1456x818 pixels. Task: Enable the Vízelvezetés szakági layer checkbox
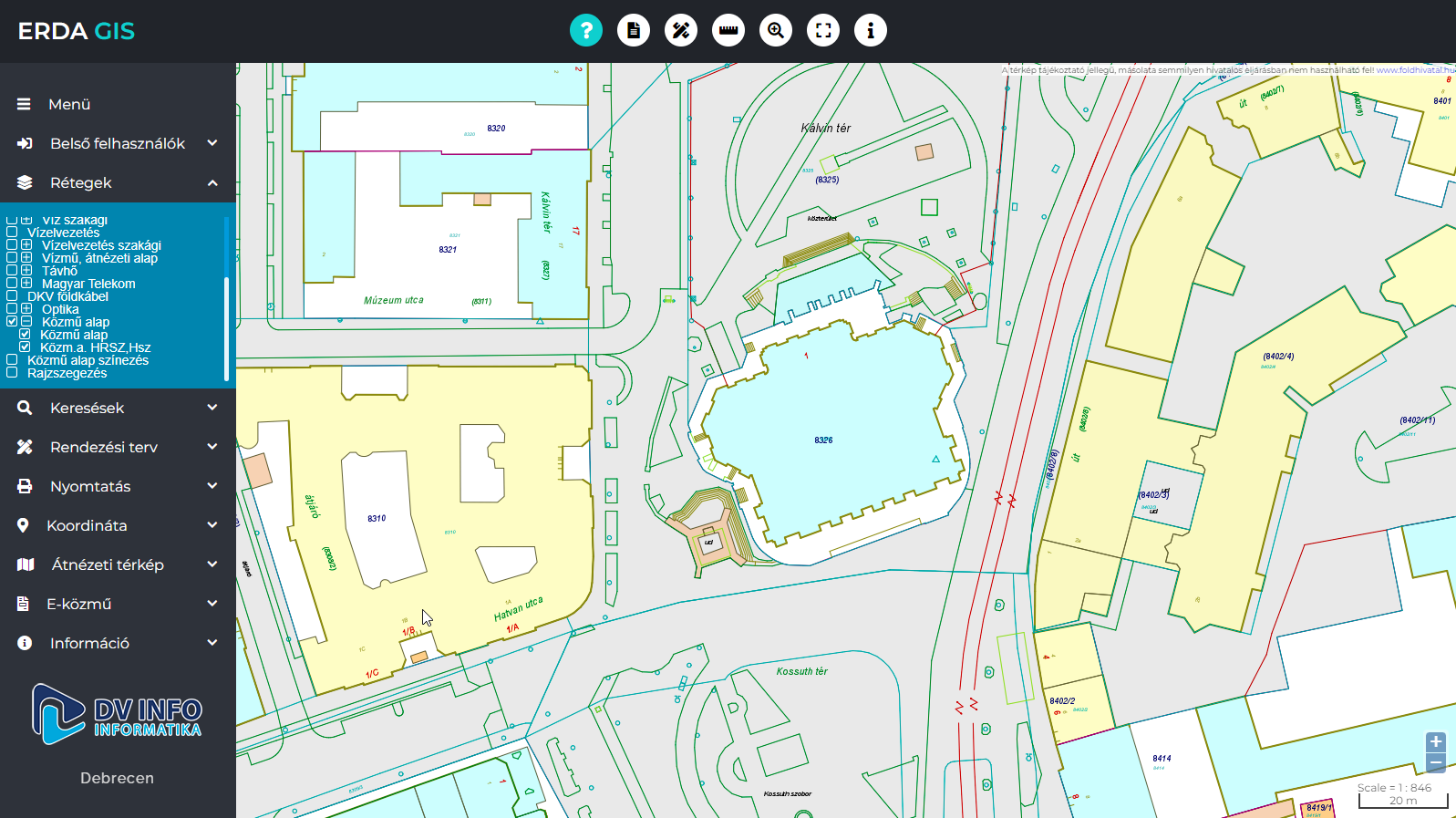click(12, 245)
